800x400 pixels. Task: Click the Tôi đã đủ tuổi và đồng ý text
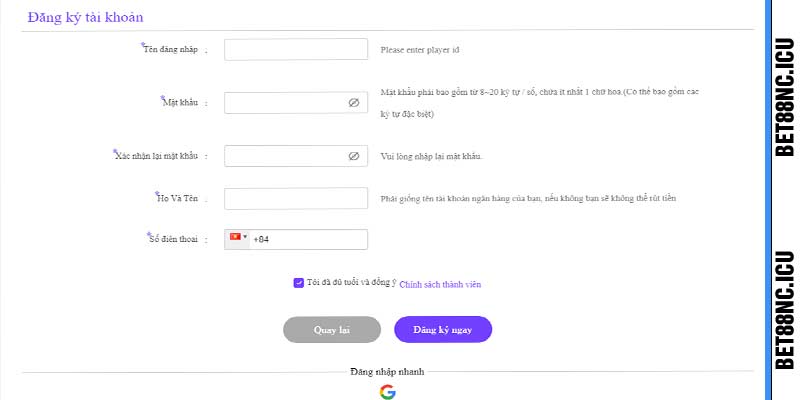pos(352,283)
